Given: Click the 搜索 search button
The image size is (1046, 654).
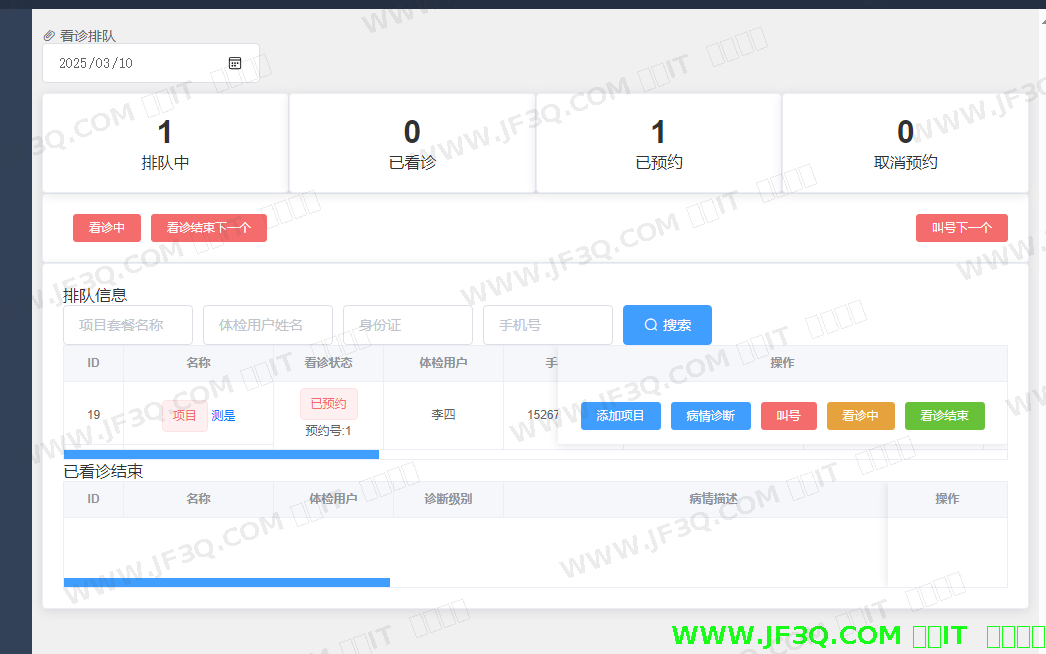Looking at the screenshot, I should (667, 325).
